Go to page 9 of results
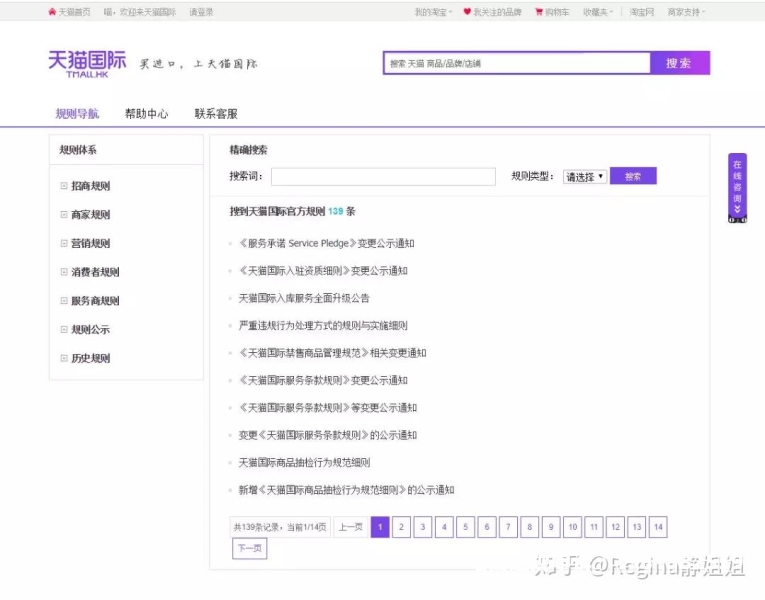This screenshot has width=765, height=600. [x=551, y=527]
